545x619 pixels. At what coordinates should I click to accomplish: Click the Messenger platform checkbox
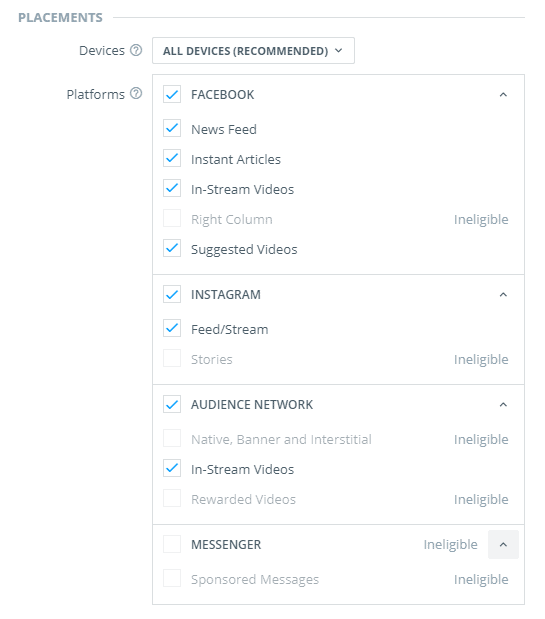click(x=172, y=544)
